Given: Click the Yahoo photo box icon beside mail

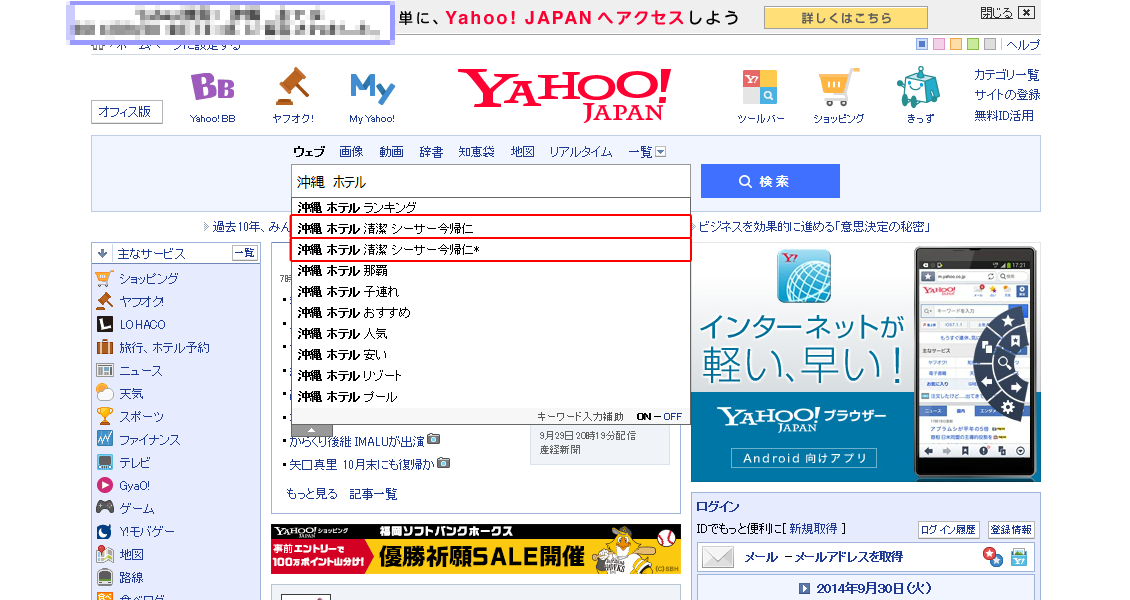Looking at the screenshot, I should click(1019, 557).
